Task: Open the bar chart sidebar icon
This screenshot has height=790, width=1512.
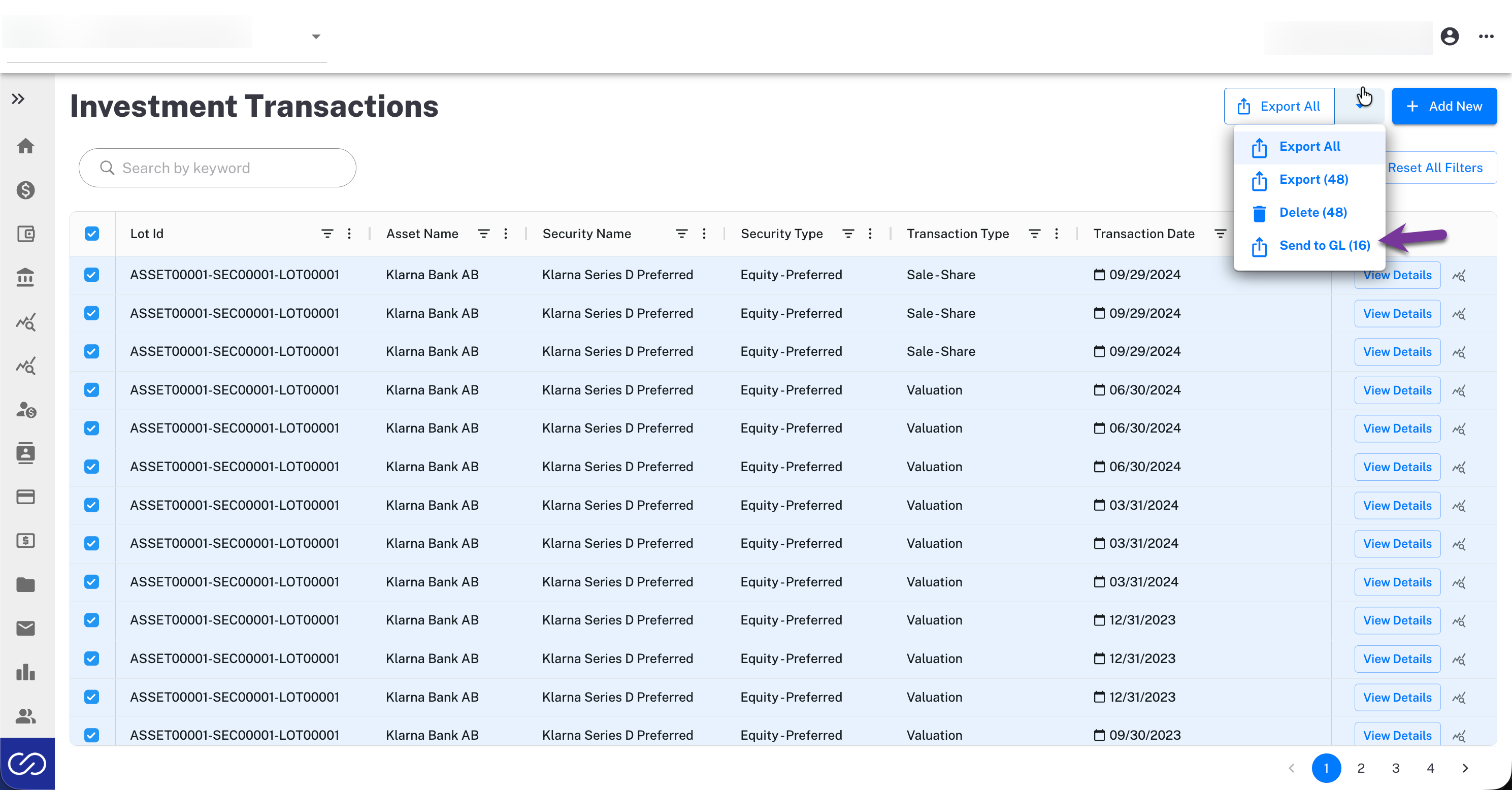Action: tap(25, 672)
